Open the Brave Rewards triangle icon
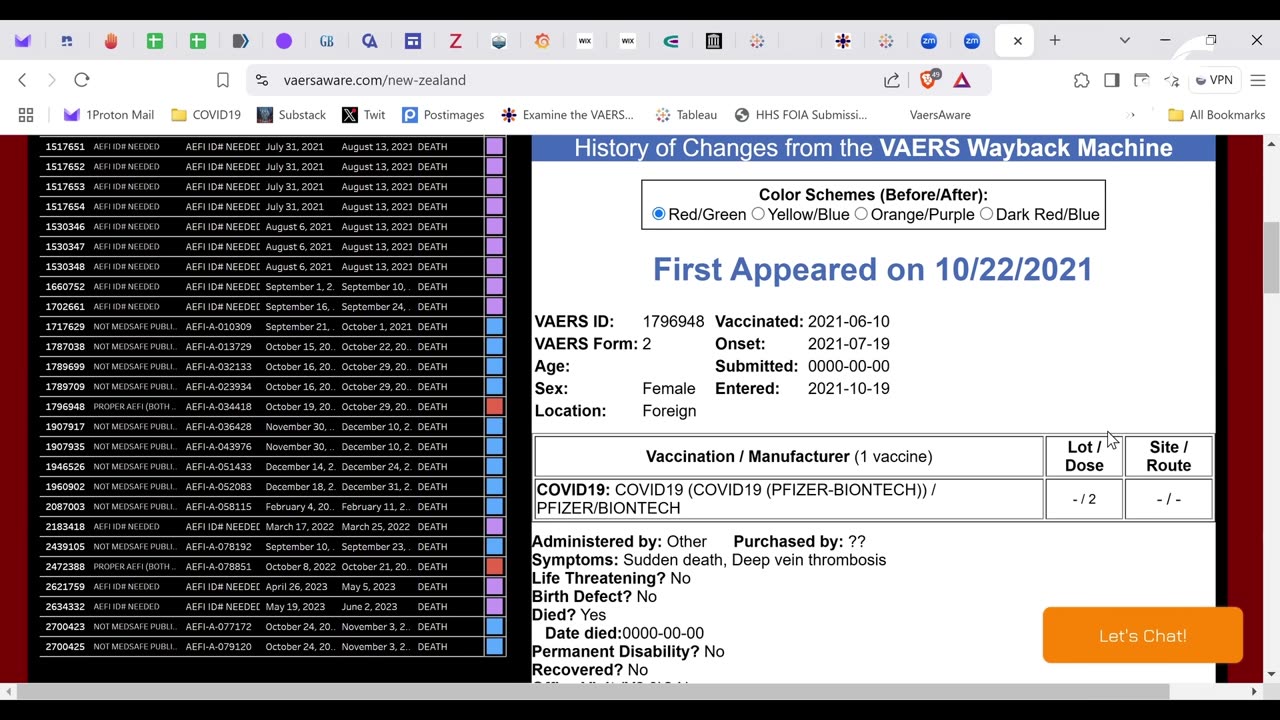Screen dimensions: 1280x720 961,80
